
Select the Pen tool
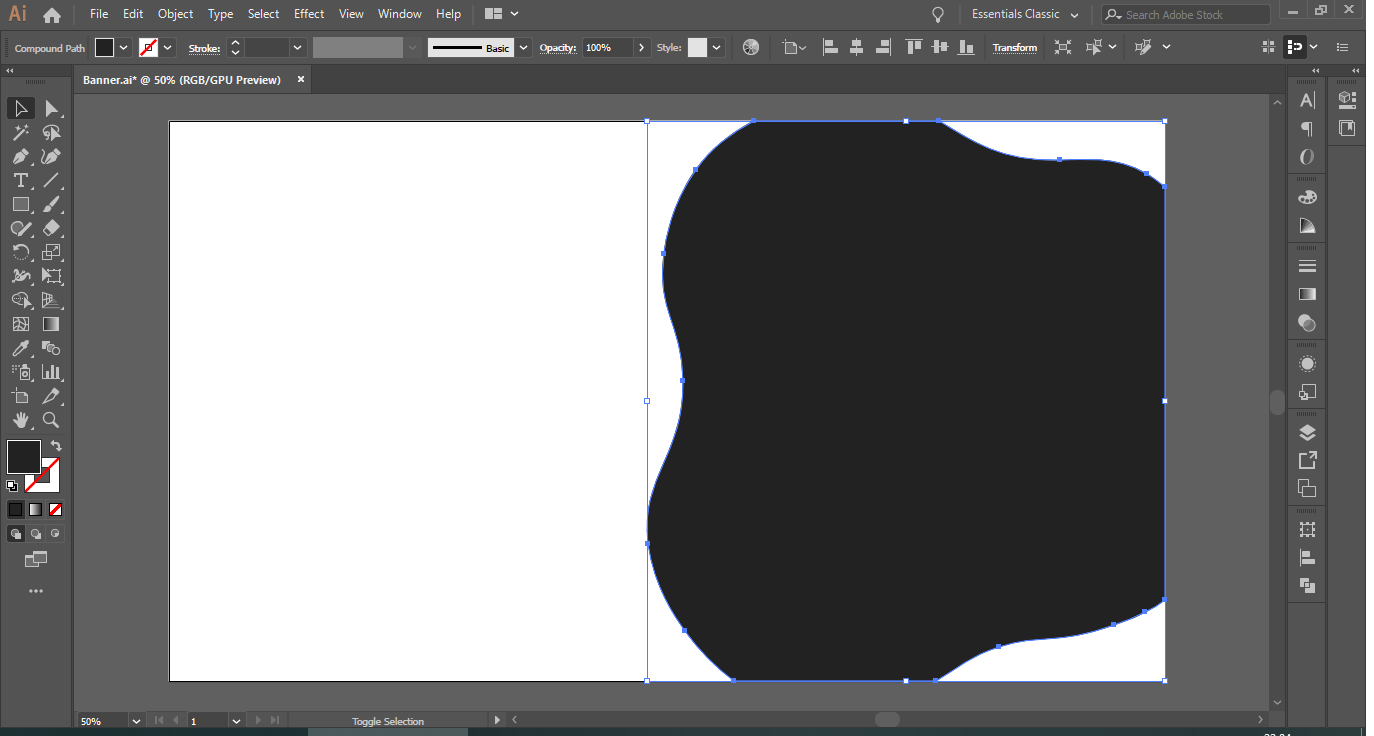[21, 156]
